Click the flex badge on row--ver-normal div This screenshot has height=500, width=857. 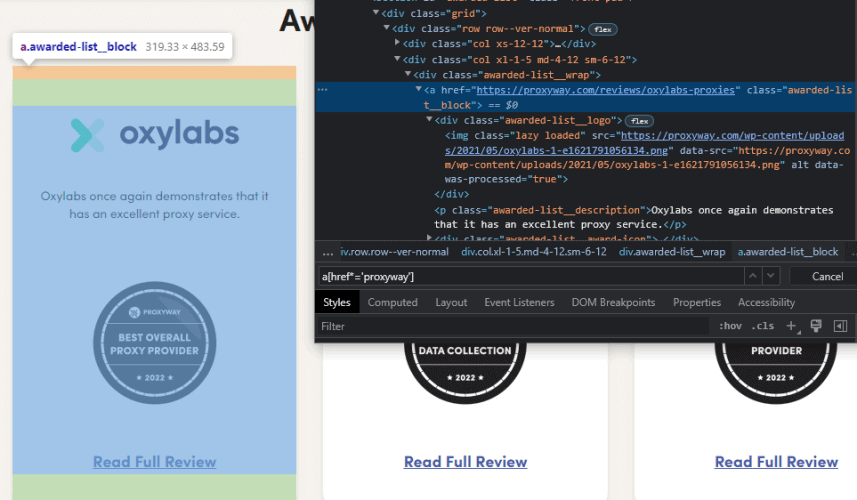point(602,29)
